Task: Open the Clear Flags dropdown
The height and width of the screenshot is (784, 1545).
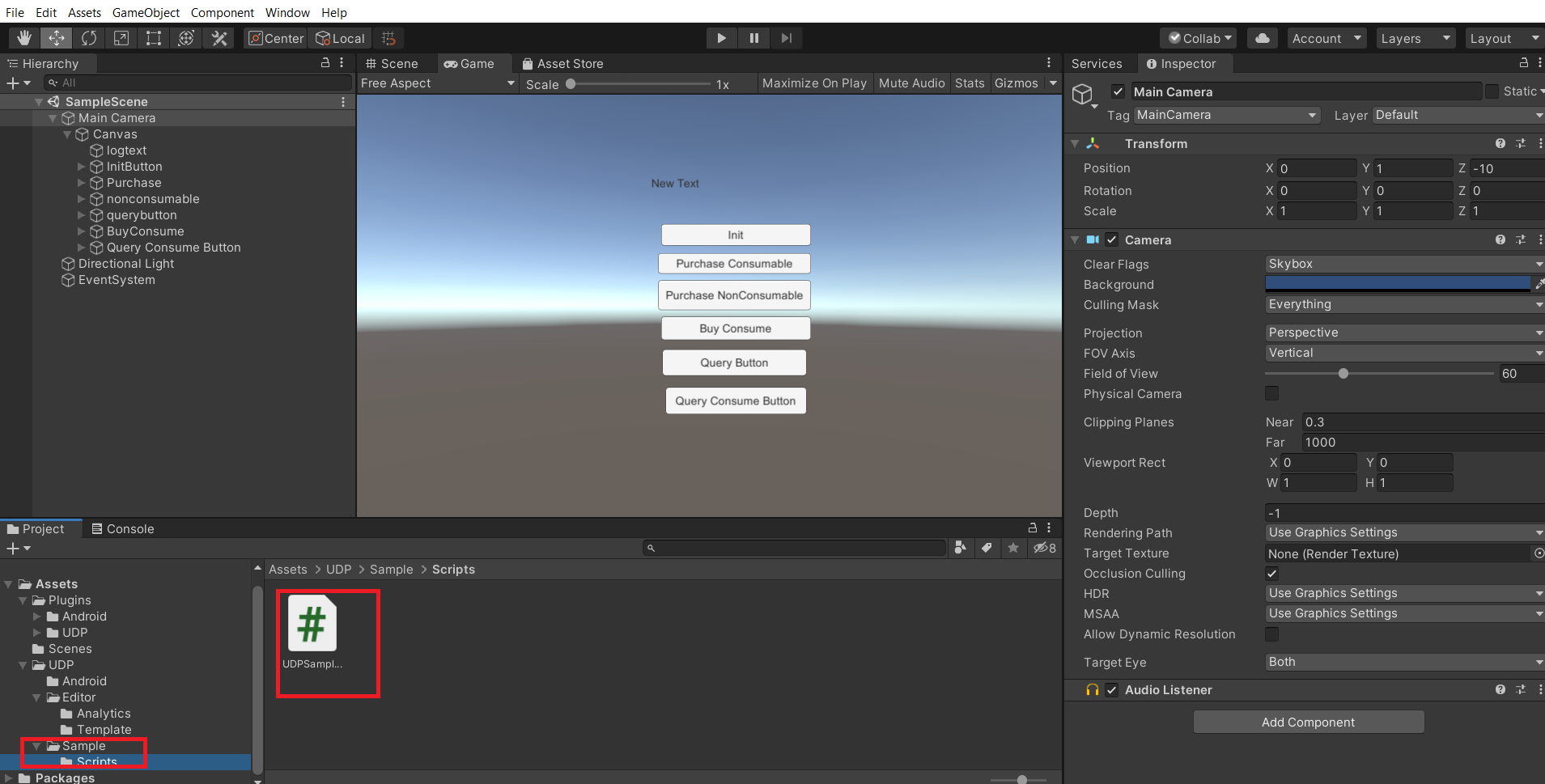Action: (x=1402, y=264)
